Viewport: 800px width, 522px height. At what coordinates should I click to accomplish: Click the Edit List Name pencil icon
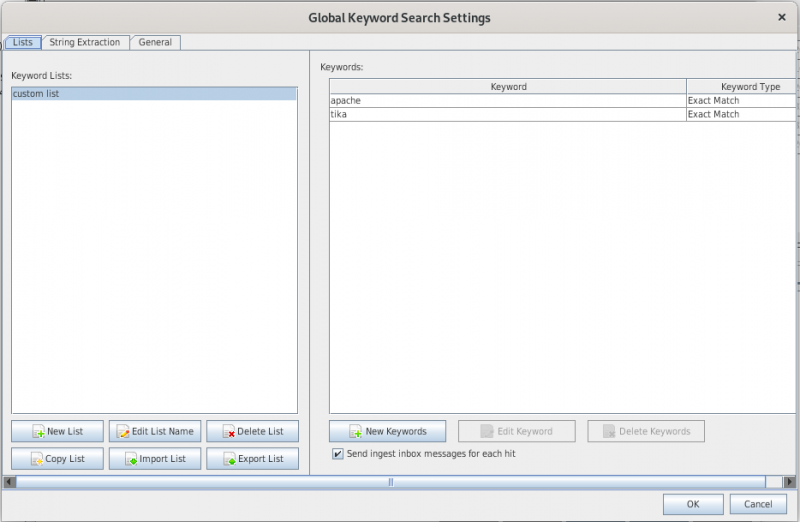click(x=123, y=432)
